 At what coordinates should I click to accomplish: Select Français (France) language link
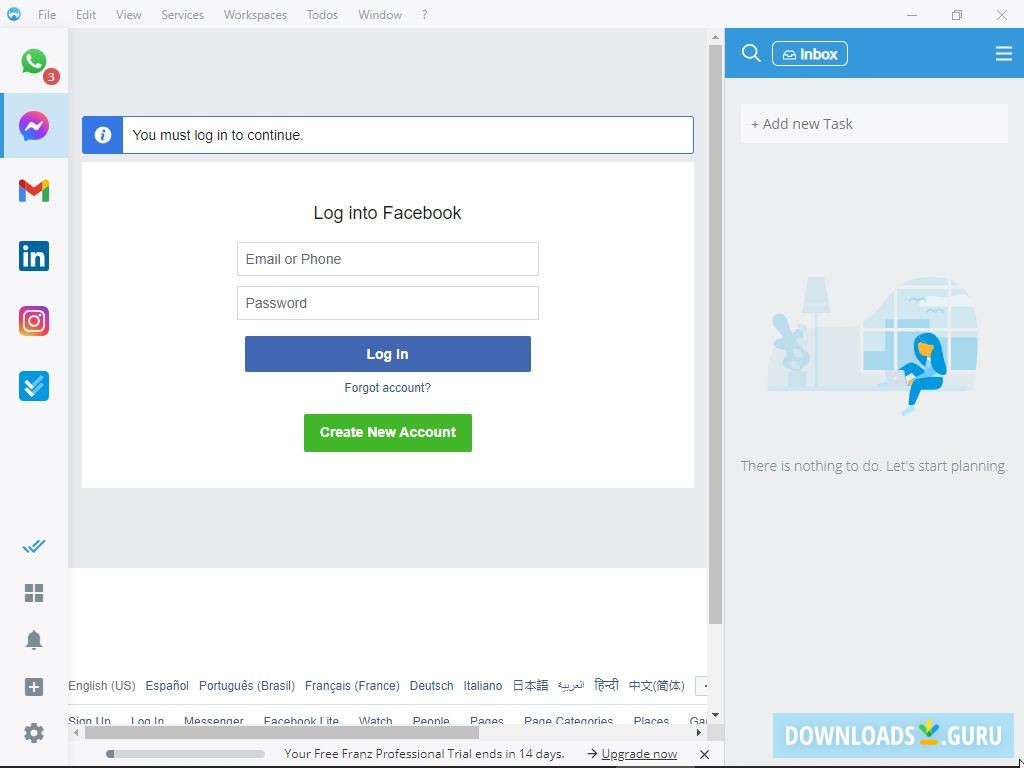pyautogui.click(x=352, y=686)
